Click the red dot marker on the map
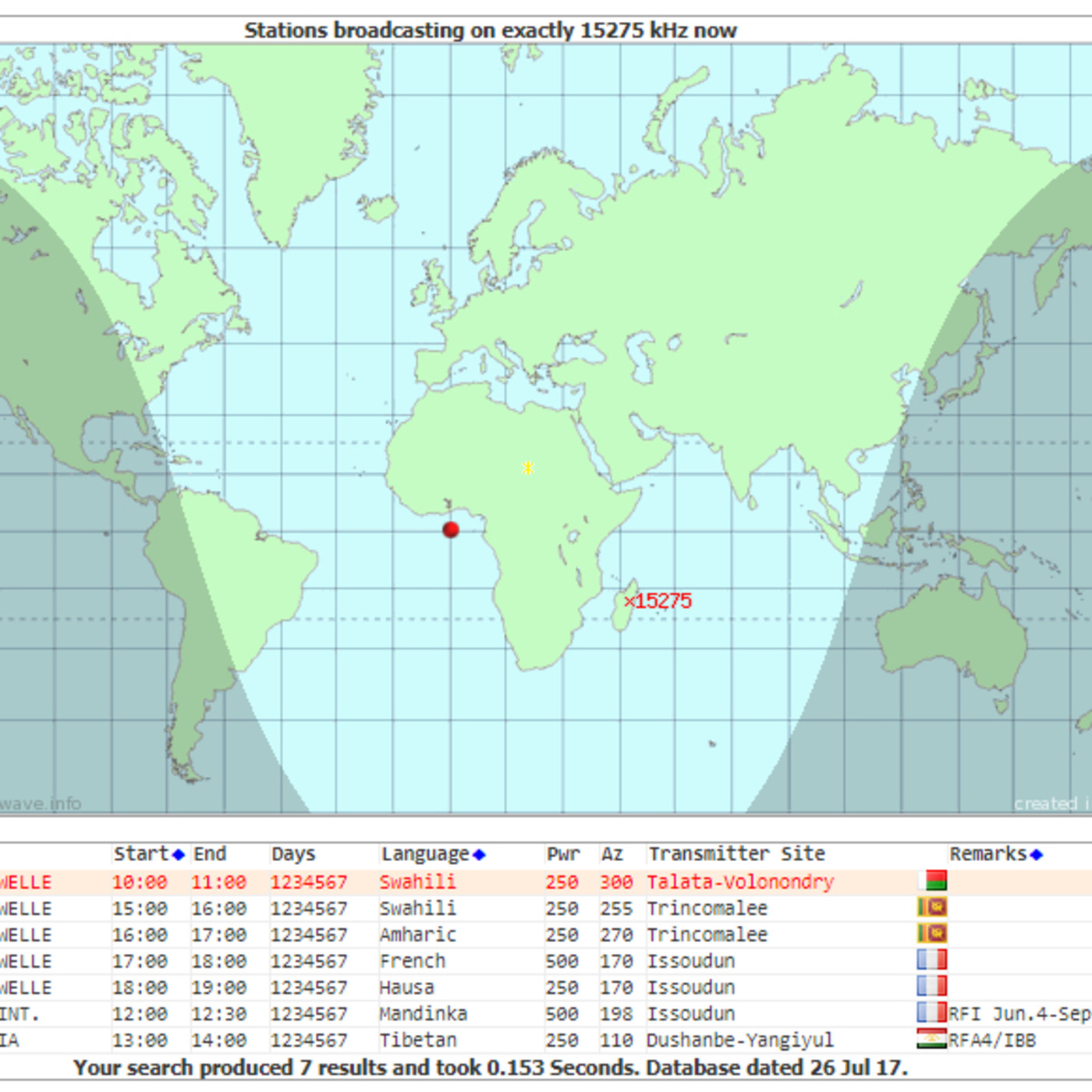The height and width of the screenshot is (1092, 1092). point(450,530)
